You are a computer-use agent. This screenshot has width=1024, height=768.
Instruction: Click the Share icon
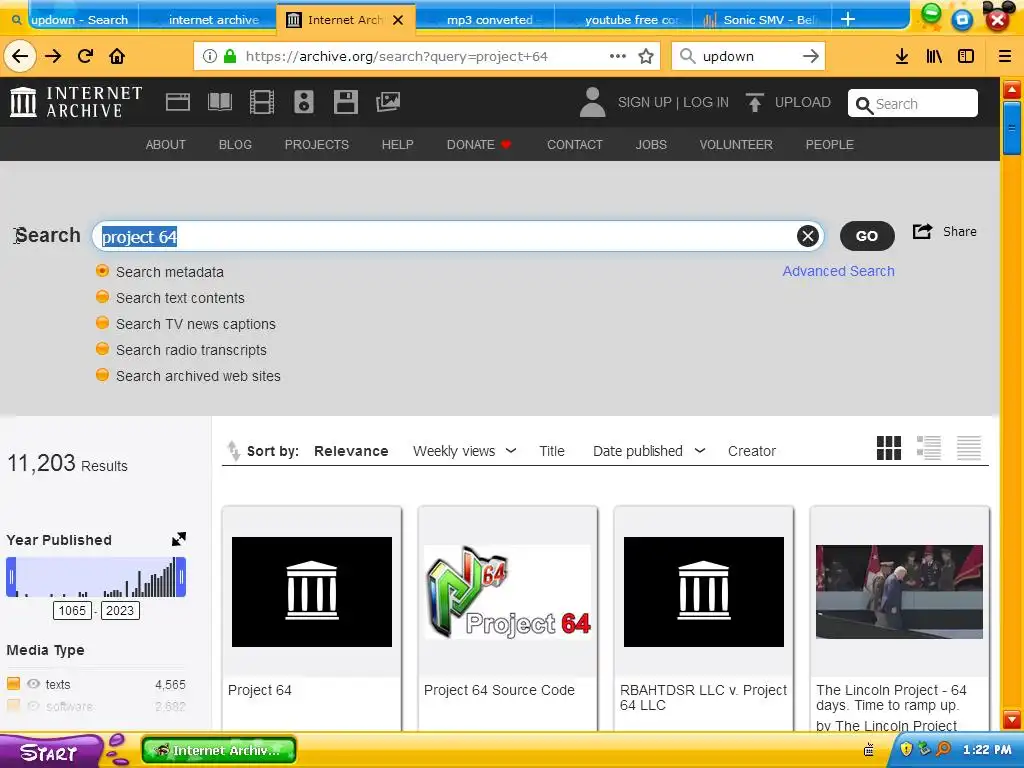[x=922, y=231]
